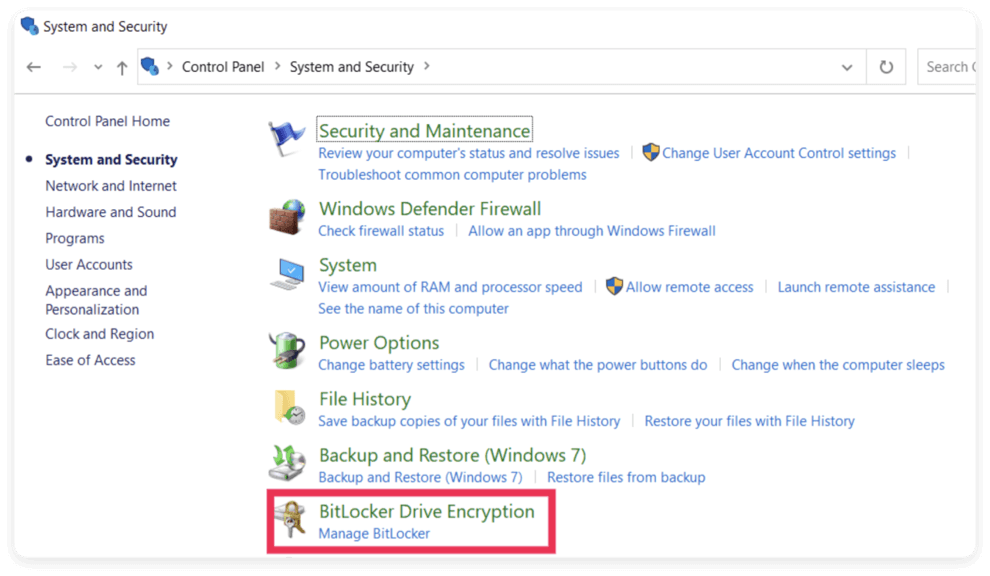Open Manage BitLocker

coord(372,533)
